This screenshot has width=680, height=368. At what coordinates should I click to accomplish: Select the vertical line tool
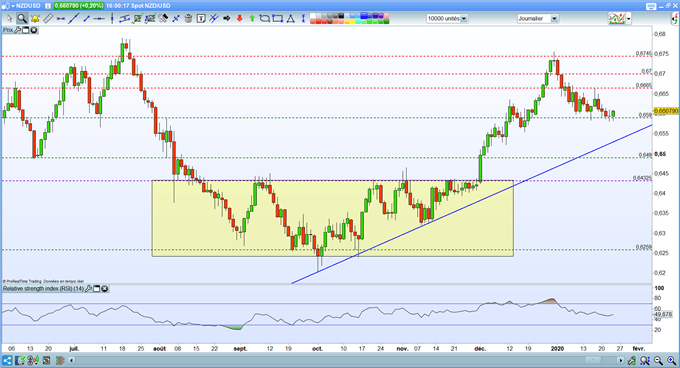112,19
